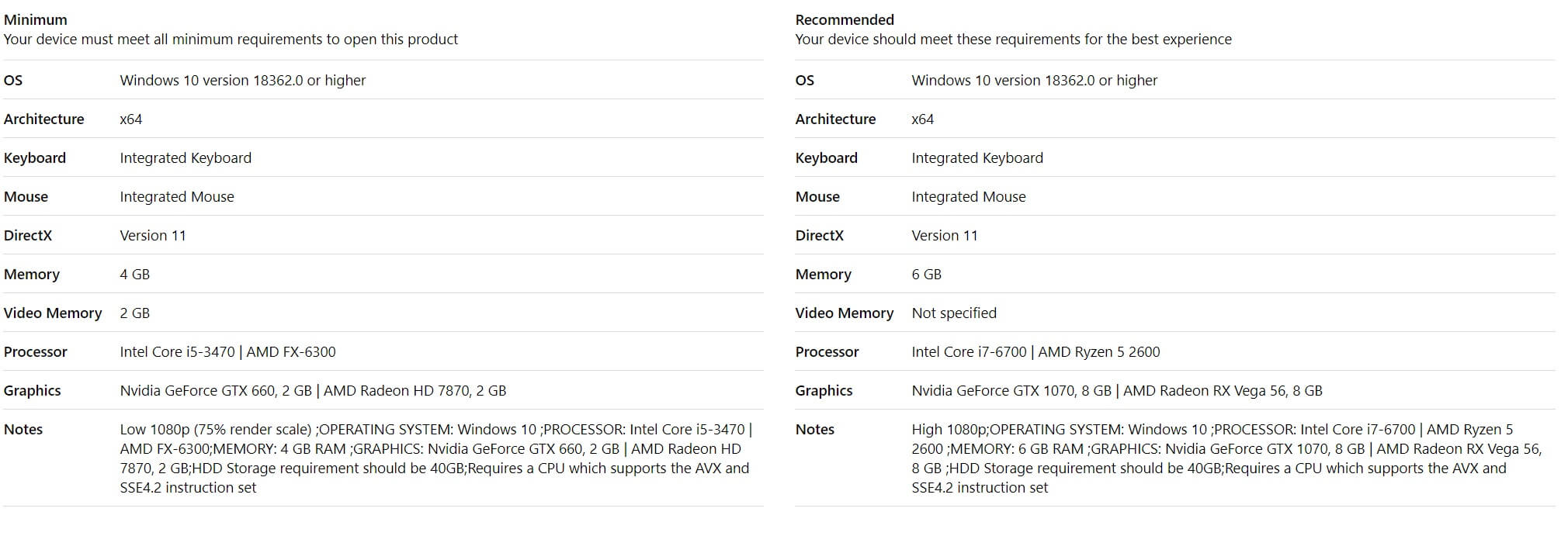Click the minimum Memory value 4 GB
Viewport: 1568px width, 536px height.
tap(135, 274)
